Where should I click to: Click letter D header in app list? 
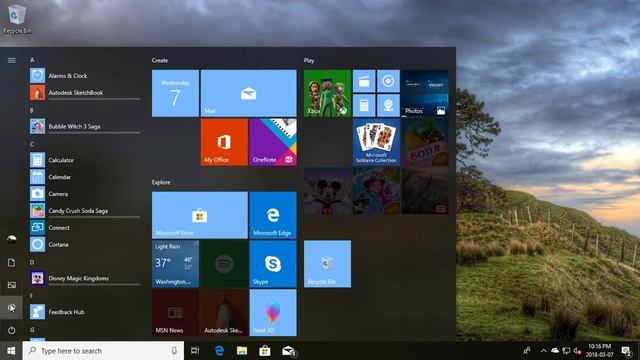(x=32, y=262)
